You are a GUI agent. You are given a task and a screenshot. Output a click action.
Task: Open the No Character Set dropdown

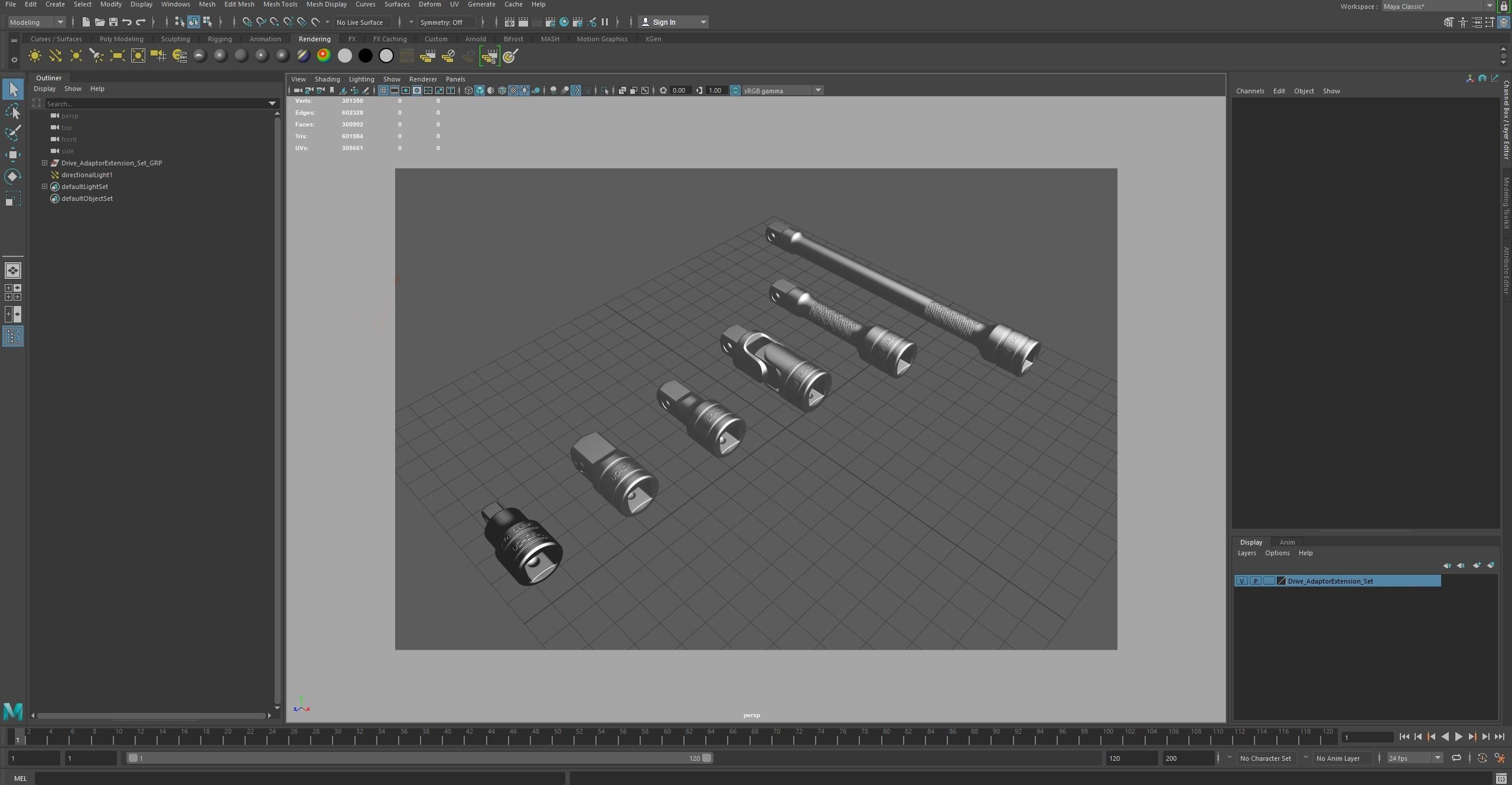(x=1266, y=758)
